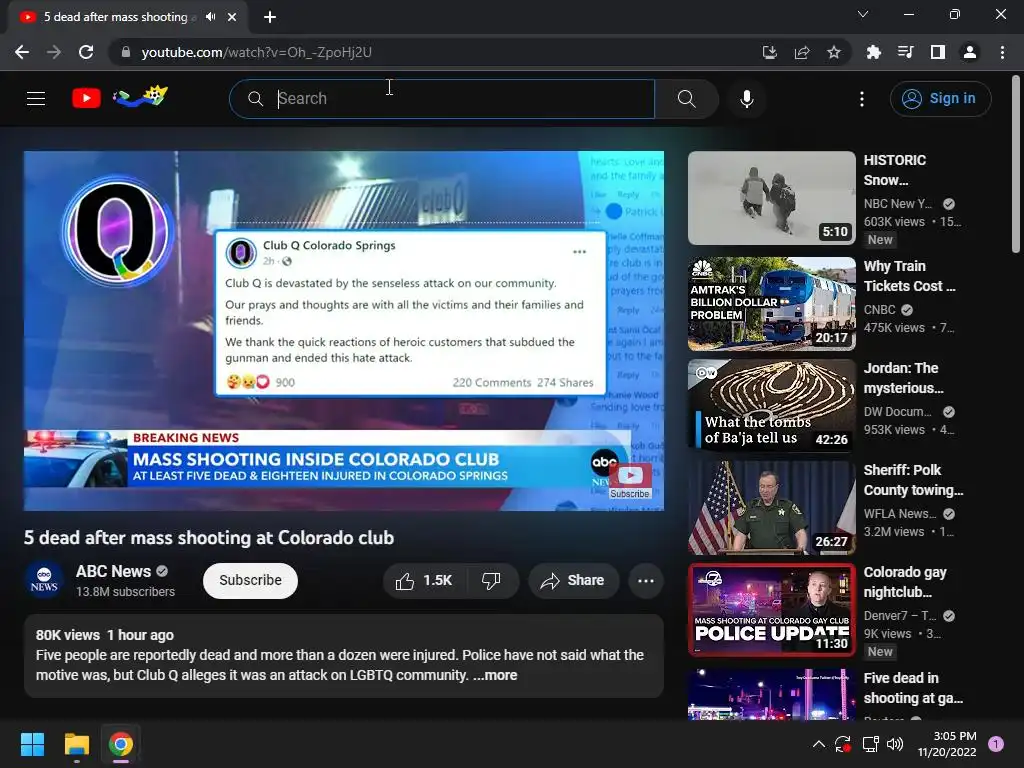Open notification badge in taskbar
Screen dimensions: 1024x768
(996, 744)
